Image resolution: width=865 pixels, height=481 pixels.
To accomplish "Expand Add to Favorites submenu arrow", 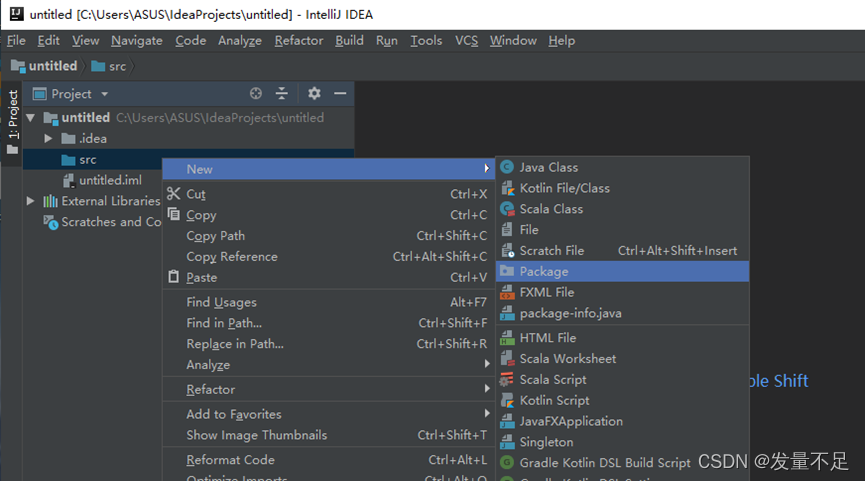I will [x=487, y=413].
